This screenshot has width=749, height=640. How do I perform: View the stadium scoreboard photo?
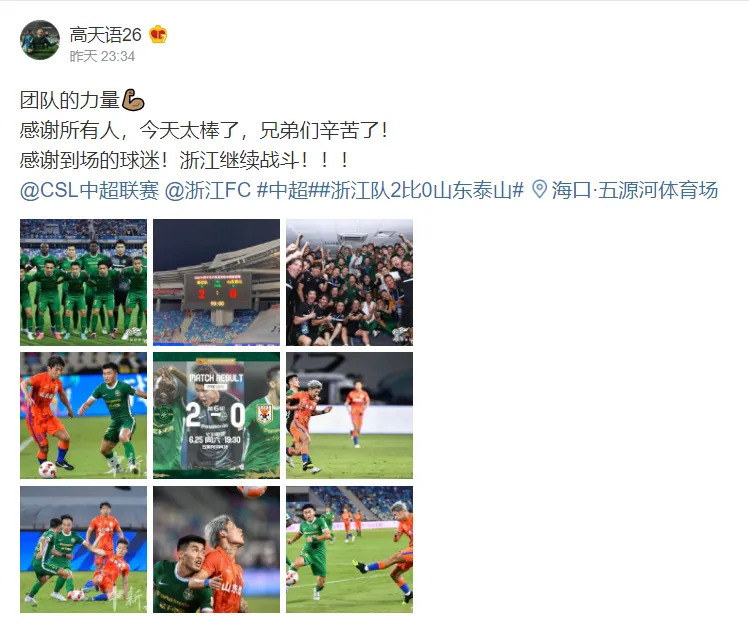pyautogui.click(x=216, y=282)
